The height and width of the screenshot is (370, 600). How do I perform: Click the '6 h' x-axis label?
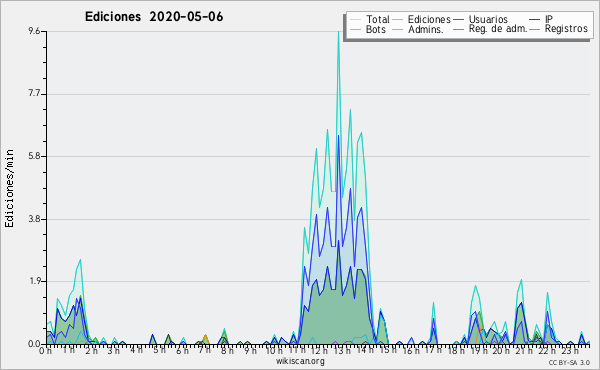182,350
